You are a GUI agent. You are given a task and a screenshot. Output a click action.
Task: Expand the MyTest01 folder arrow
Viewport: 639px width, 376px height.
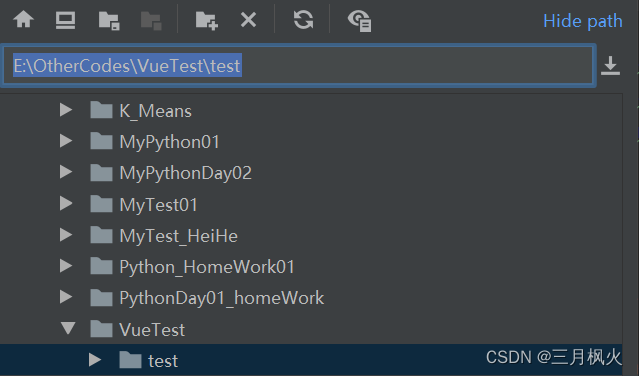(66, 203)
